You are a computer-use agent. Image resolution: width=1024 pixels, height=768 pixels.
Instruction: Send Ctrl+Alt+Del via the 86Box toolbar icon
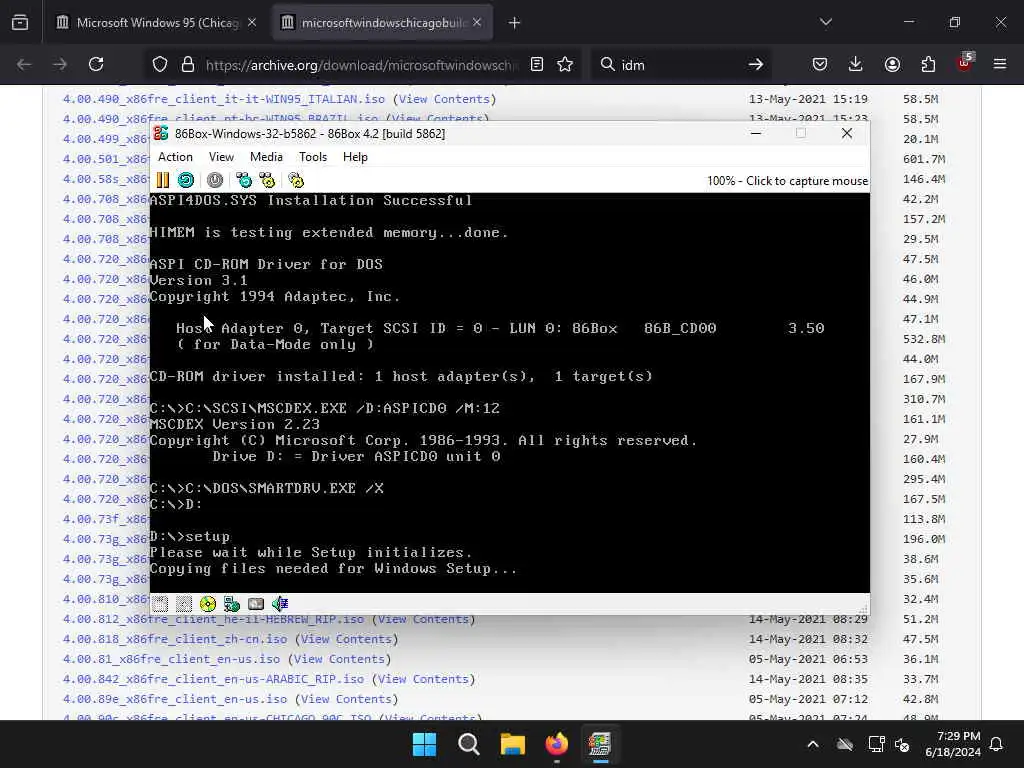point(244,180)
